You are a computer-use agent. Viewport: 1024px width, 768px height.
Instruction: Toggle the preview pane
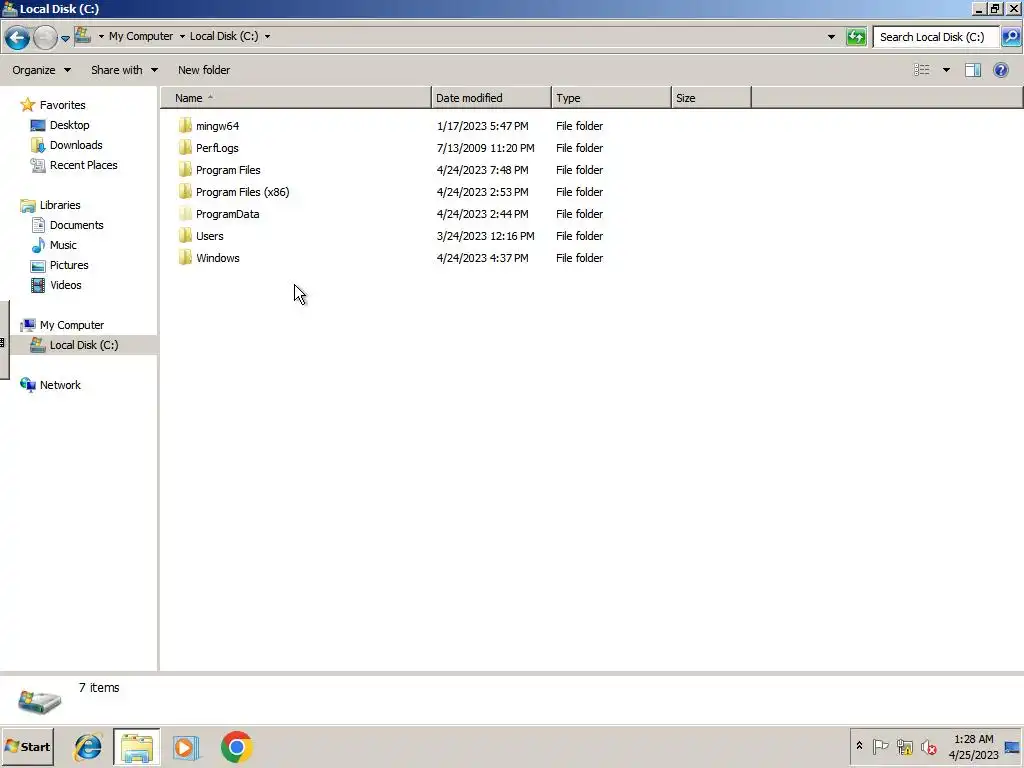coord(972,70)
